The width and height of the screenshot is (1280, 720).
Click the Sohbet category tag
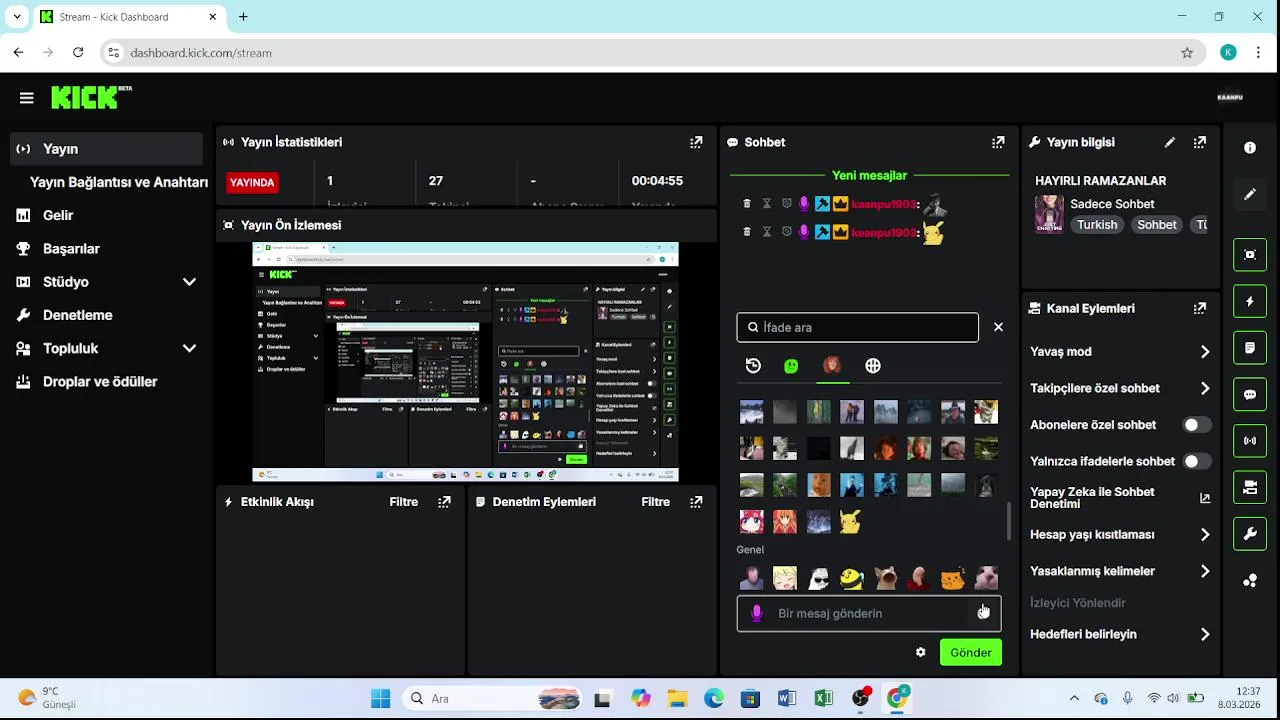[x=1157, y=225]
